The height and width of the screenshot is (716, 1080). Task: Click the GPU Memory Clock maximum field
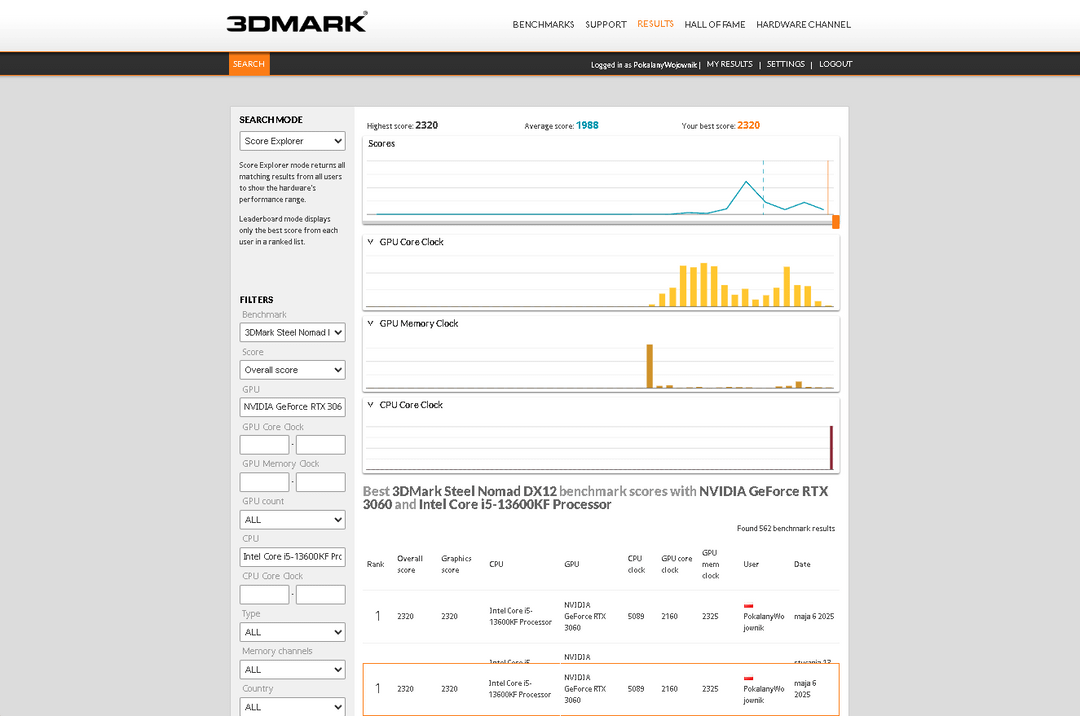coord(321,482)
